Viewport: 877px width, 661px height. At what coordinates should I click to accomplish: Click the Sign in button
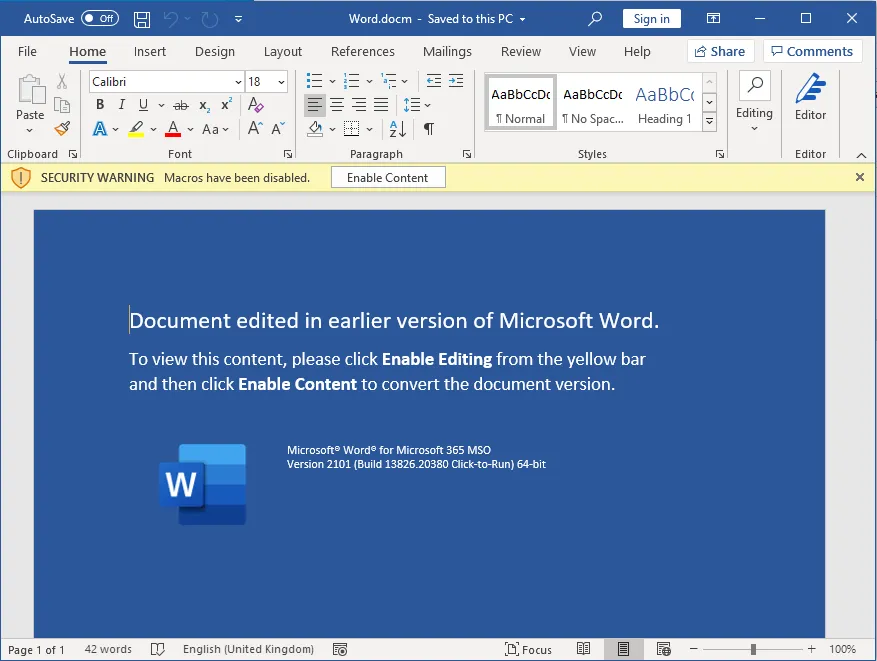point(652,19)
